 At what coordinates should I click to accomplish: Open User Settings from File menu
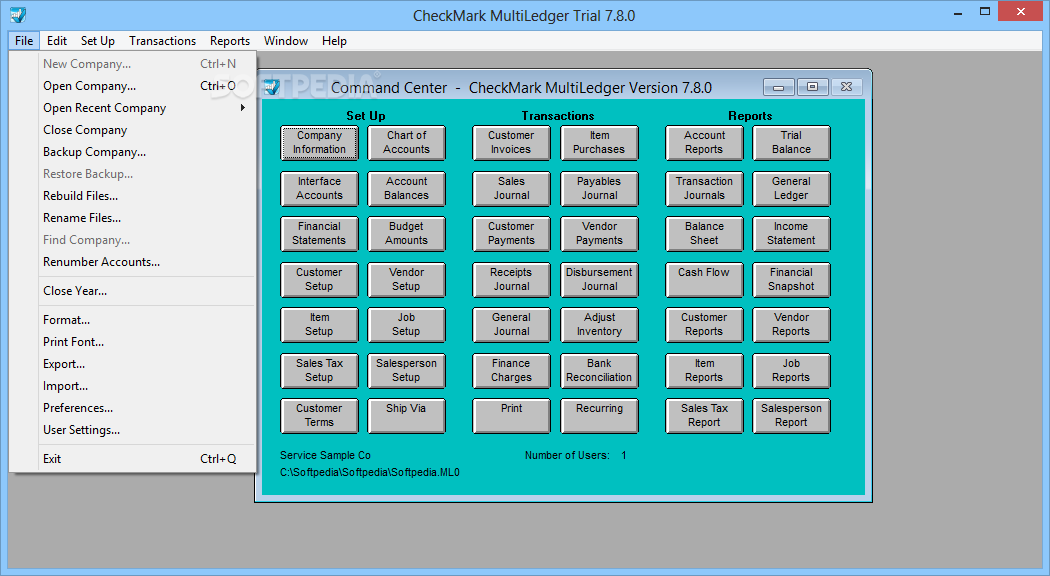(133, 430)
